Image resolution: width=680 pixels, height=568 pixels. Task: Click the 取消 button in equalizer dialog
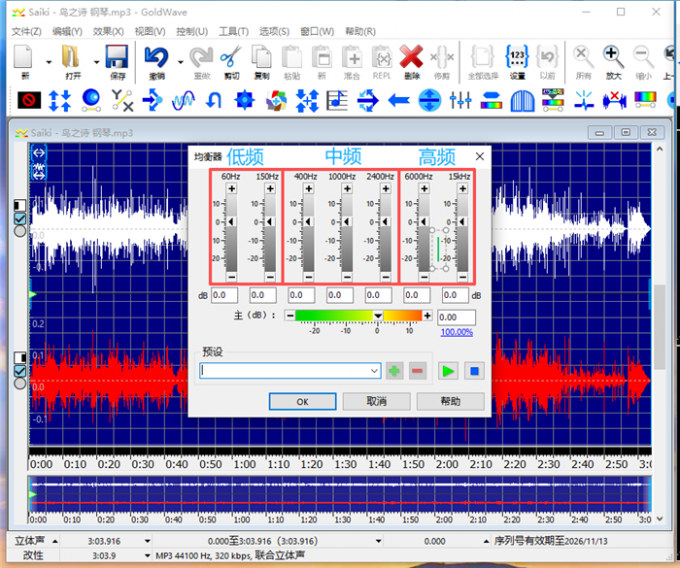376,401
